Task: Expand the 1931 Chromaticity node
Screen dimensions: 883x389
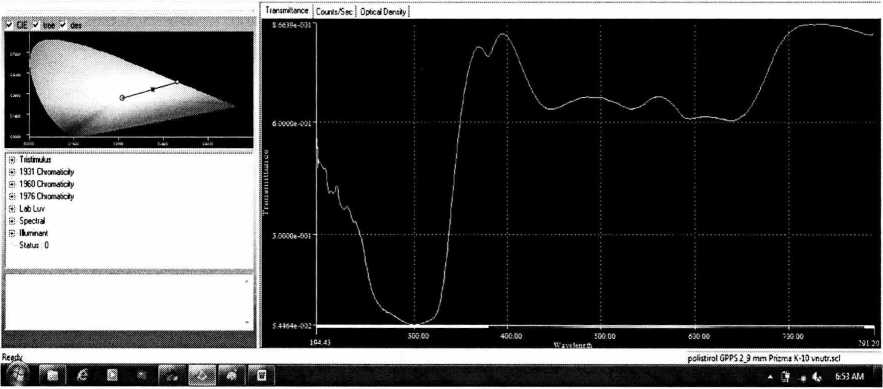Action: (12, 172)
